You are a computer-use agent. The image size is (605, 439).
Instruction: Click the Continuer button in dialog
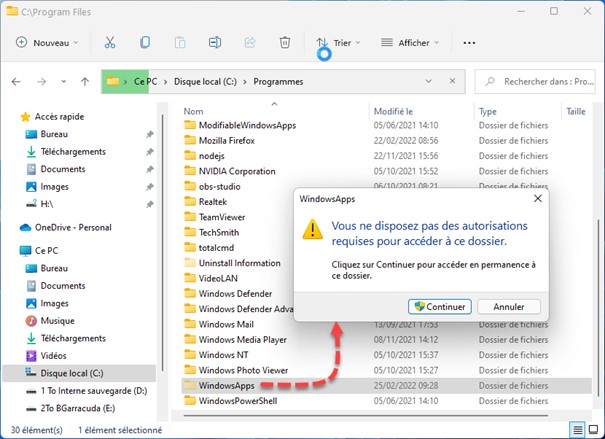point(440,306)
